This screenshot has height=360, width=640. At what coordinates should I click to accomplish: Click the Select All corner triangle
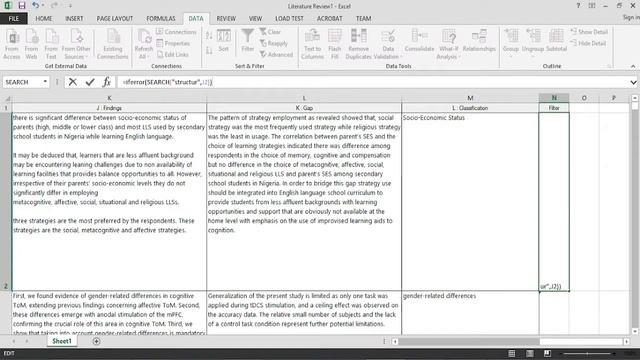7,98
